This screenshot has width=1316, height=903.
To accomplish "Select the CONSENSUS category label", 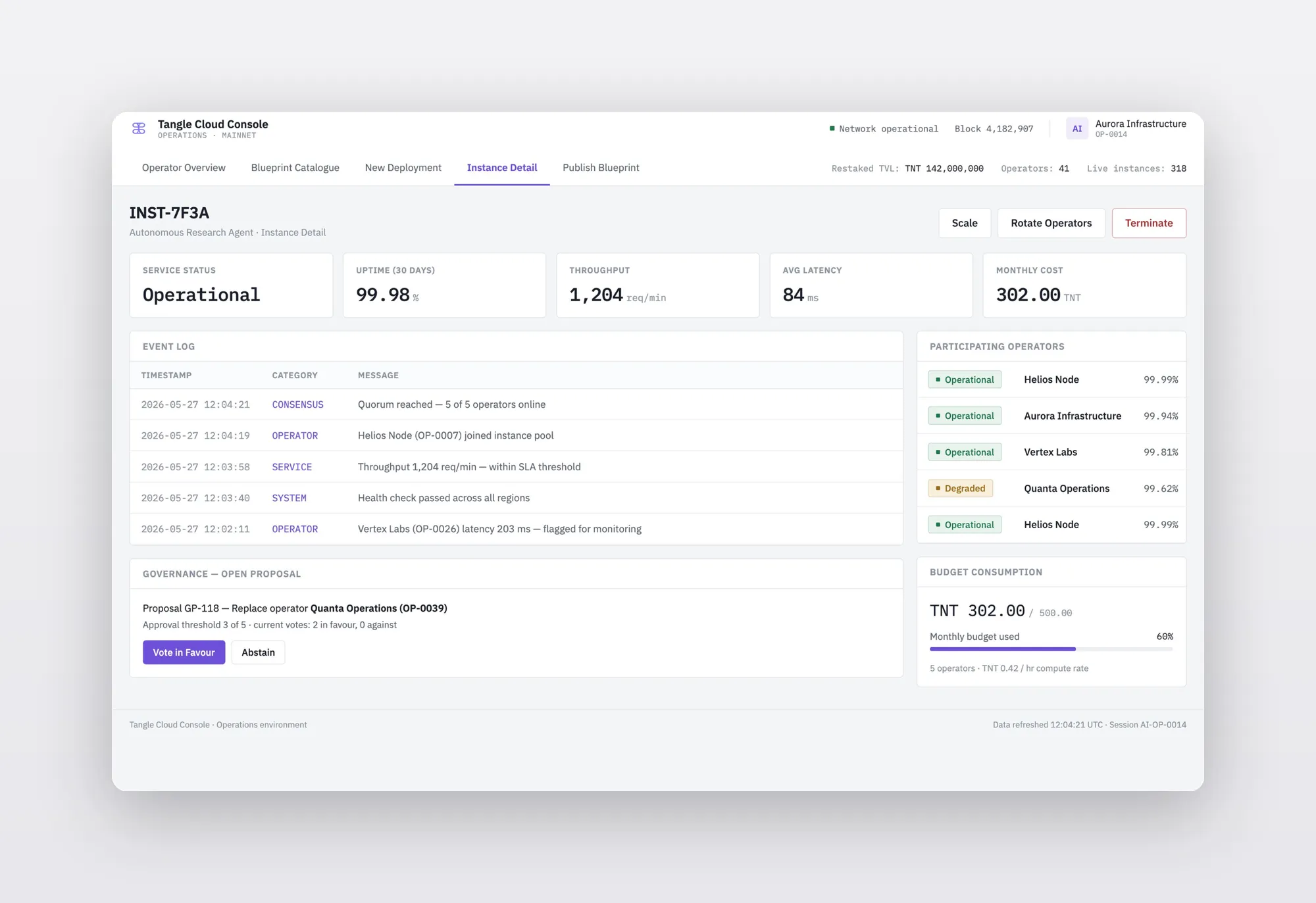I will pyautogui.click(x=297, y=404).
